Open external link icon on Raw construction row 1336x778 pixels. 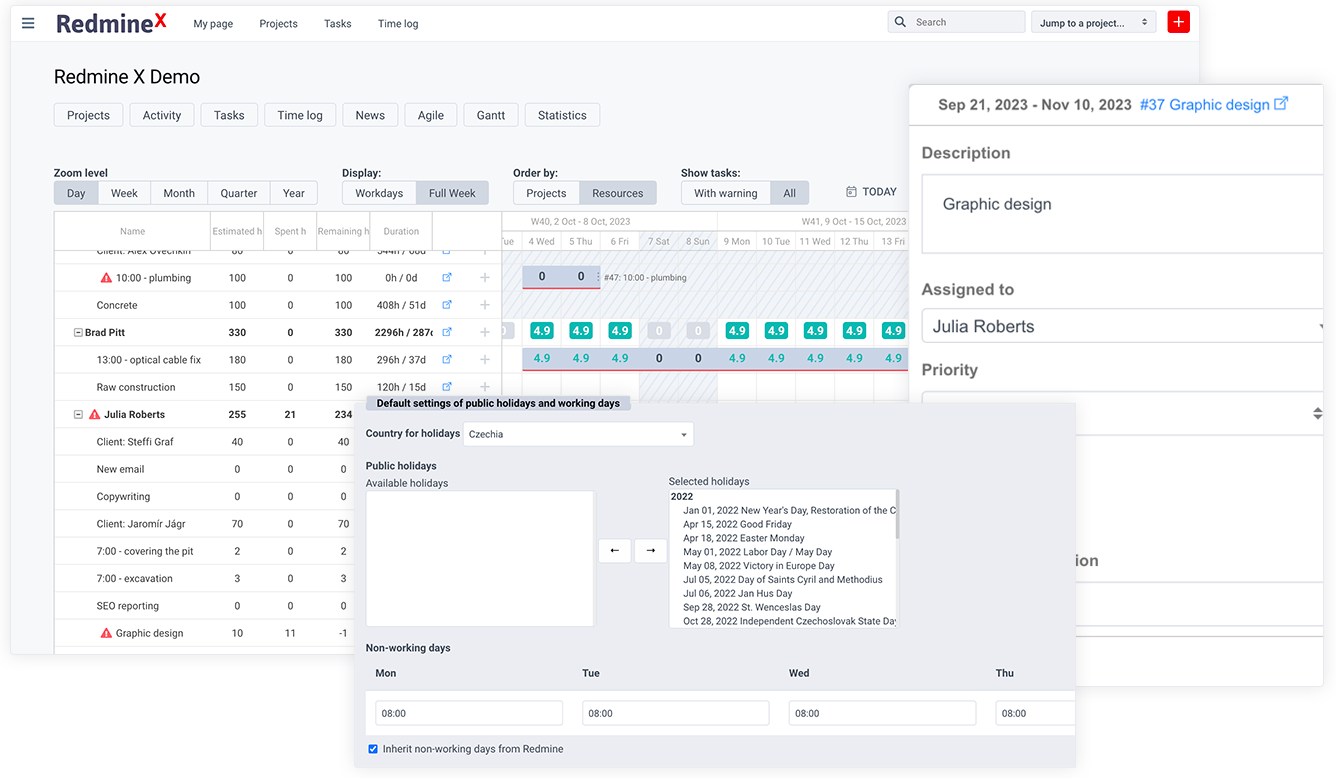point(446,387)
